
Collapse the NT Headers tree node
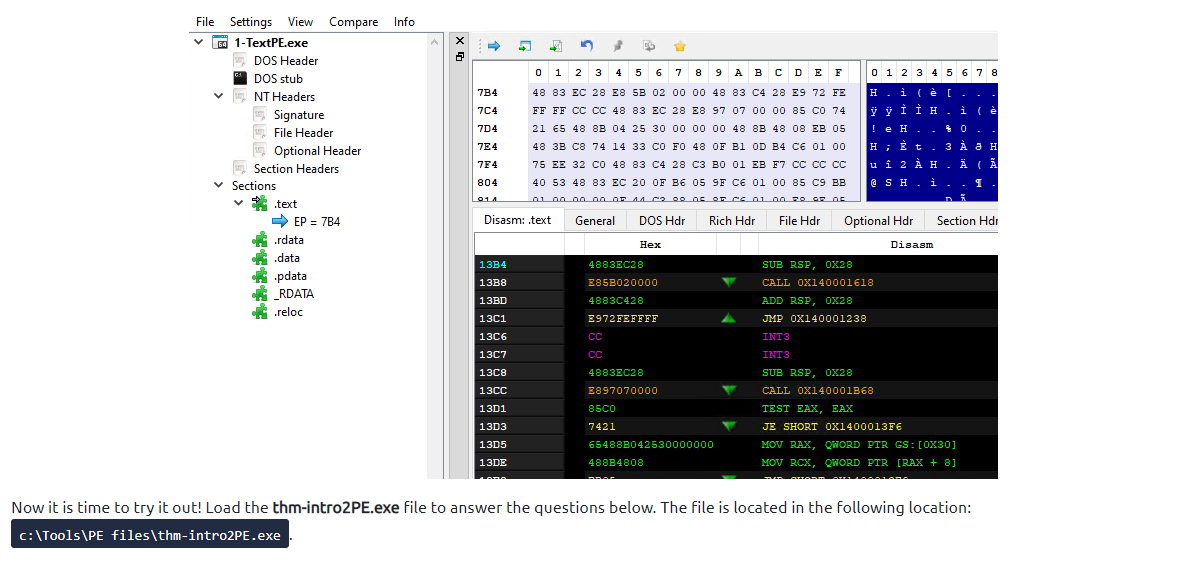click(x=219, y=96)
